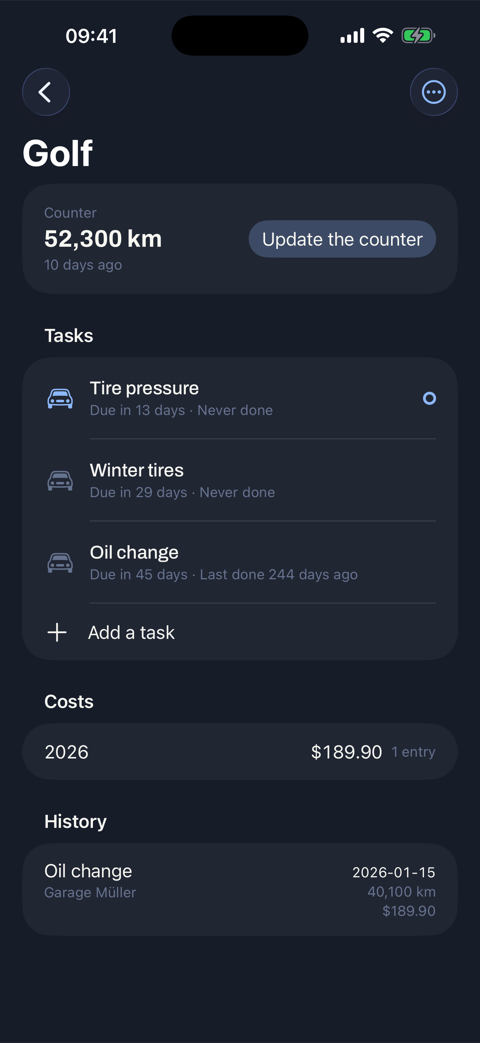Open the Garage Müller oil change history entry

[x=240, y=889]
